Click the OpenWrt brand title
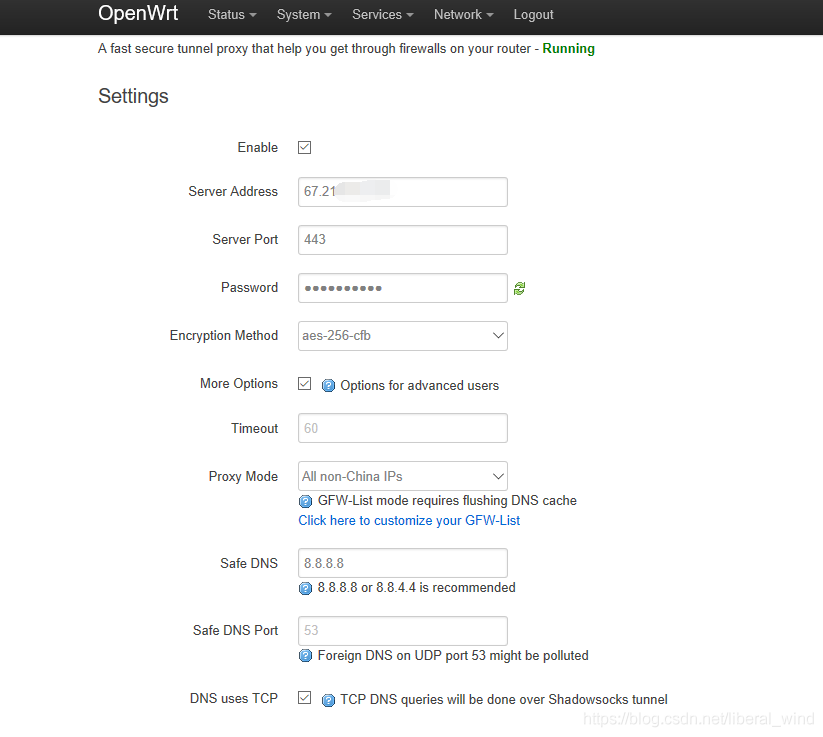This screenshot has width=823, height=737. (x=138, y=14)
